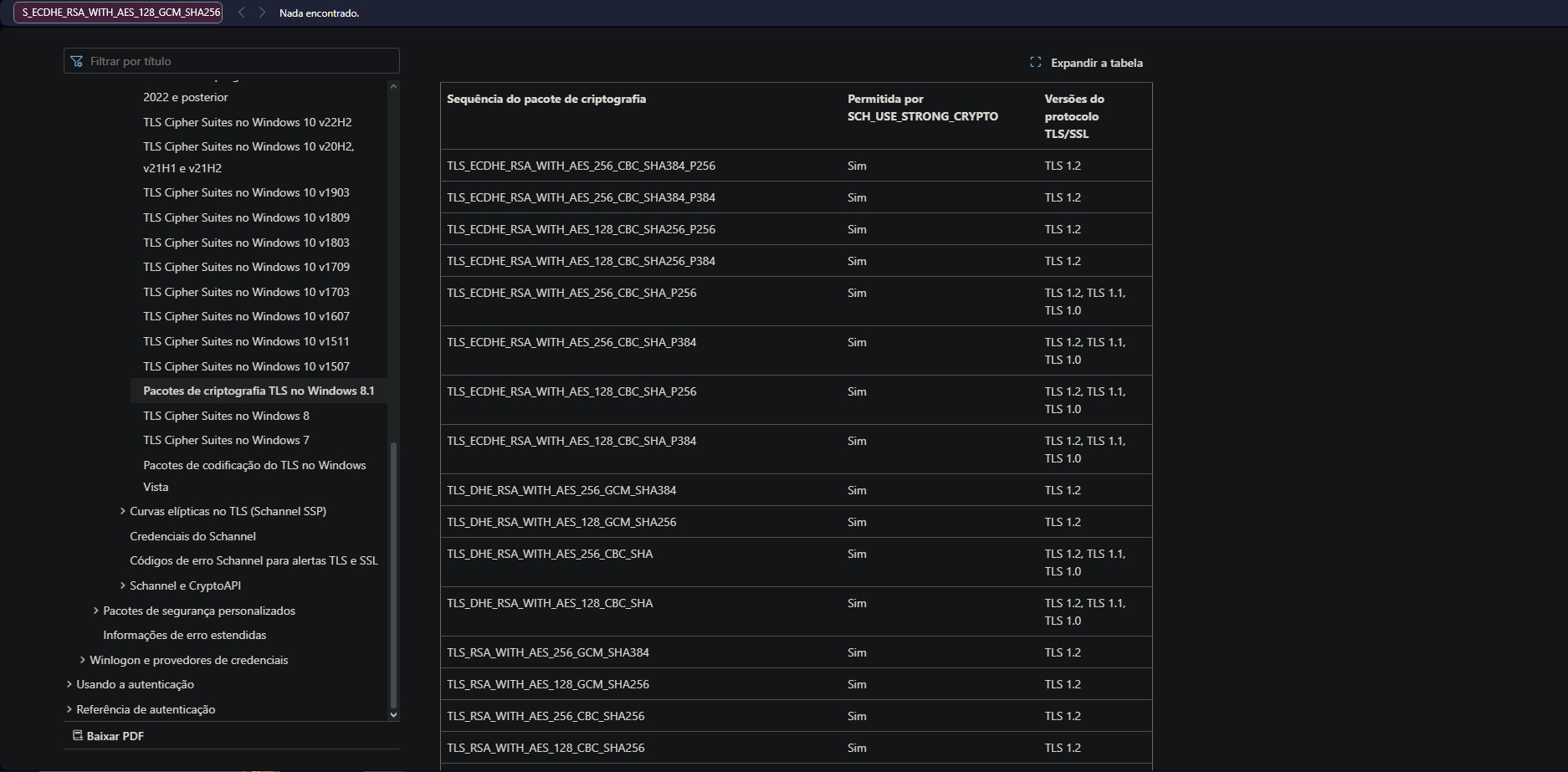Click TLS_DHE_RSA_WITH_AES_128_CBC_SHA cell
The height and width of the screenshot is (772, 1568).
(x=550, y=603)
